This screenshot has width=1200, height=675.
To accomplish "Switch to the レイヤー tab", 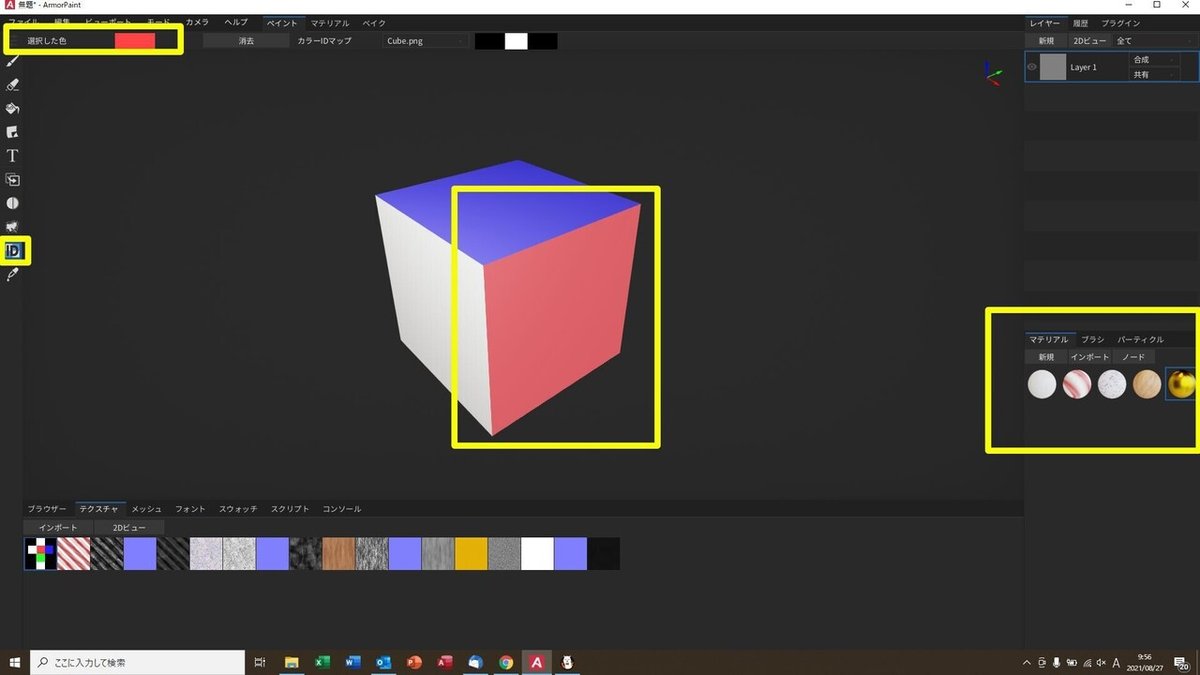I will coord(1044,22).
